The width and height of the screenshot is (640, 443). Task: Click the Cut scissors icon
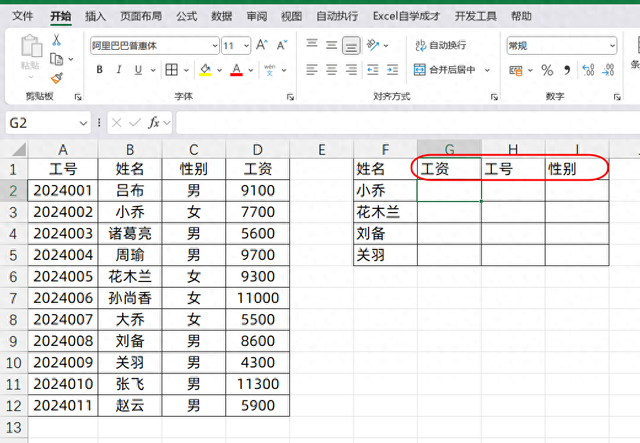pos(56,40)
